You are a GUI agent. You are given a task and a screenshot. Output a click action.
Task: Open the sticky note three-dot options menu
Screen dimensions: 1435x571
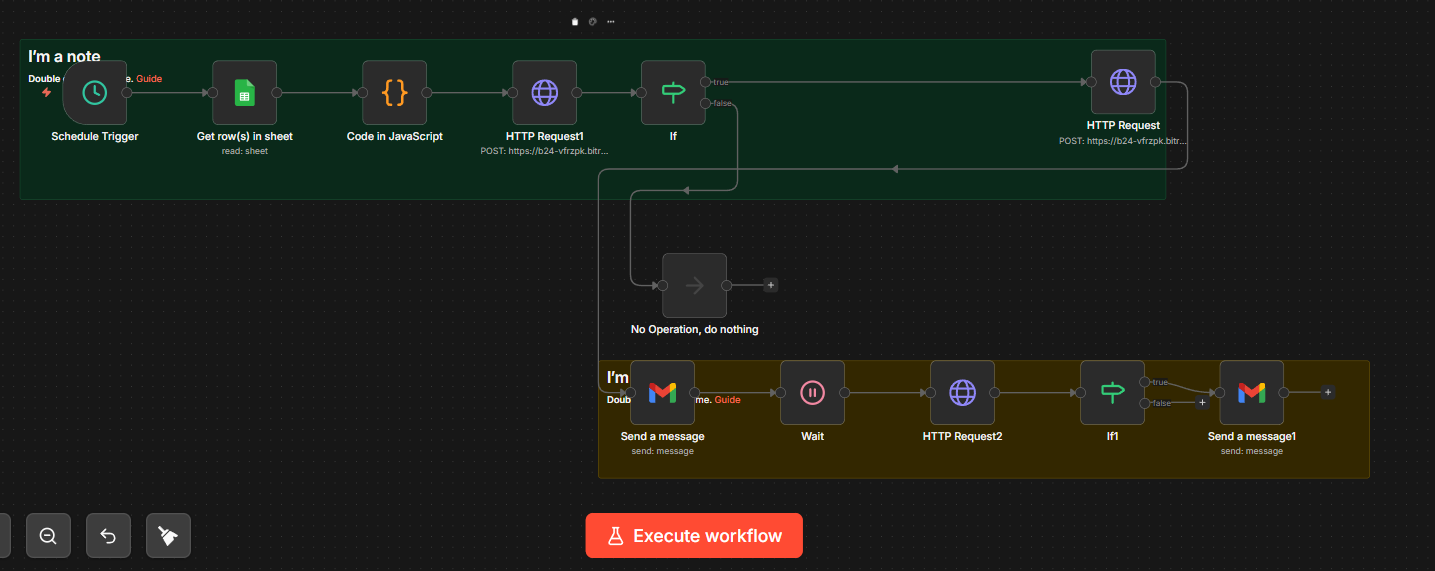click(611, 21)
